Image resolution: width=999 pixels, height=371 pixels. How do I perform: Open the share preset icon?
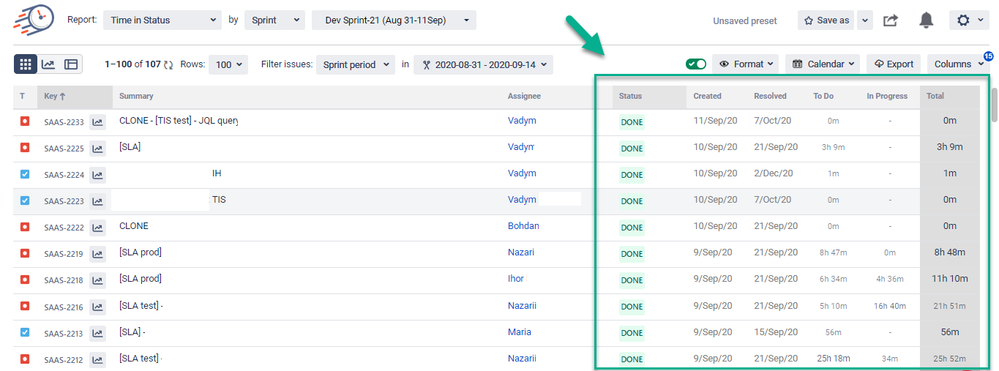[x=890, y=20]
